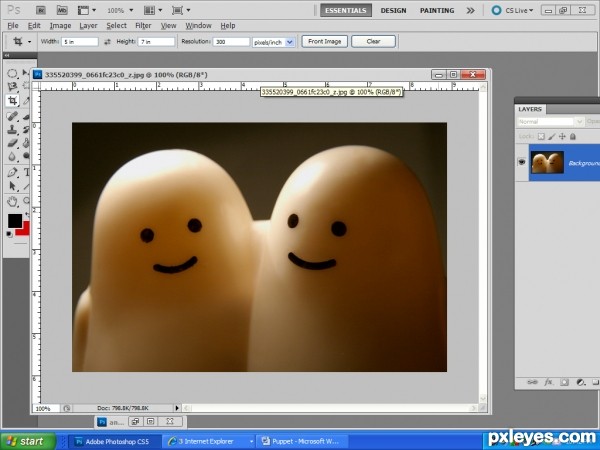Switch to DESIGN workspace
Viewport: 600px width, 450px height.
point(393,10)
